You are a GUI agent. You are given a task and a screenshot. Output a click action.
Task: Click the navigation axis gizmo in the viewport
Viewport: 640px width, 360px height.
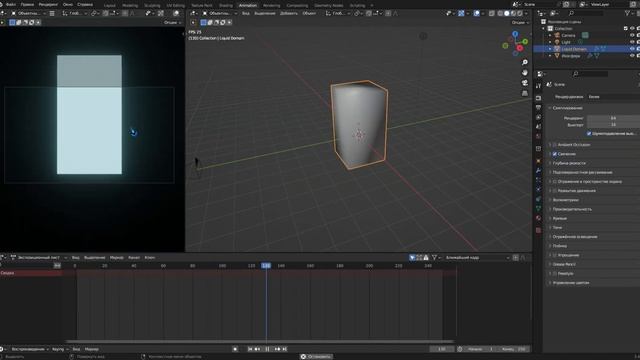coord(516,43)
